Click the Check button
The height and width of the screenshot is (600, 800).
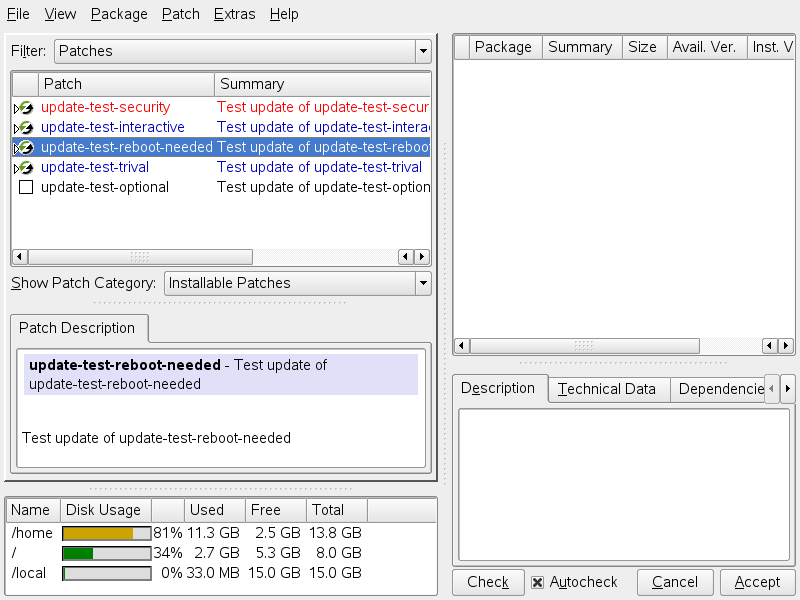488,582
